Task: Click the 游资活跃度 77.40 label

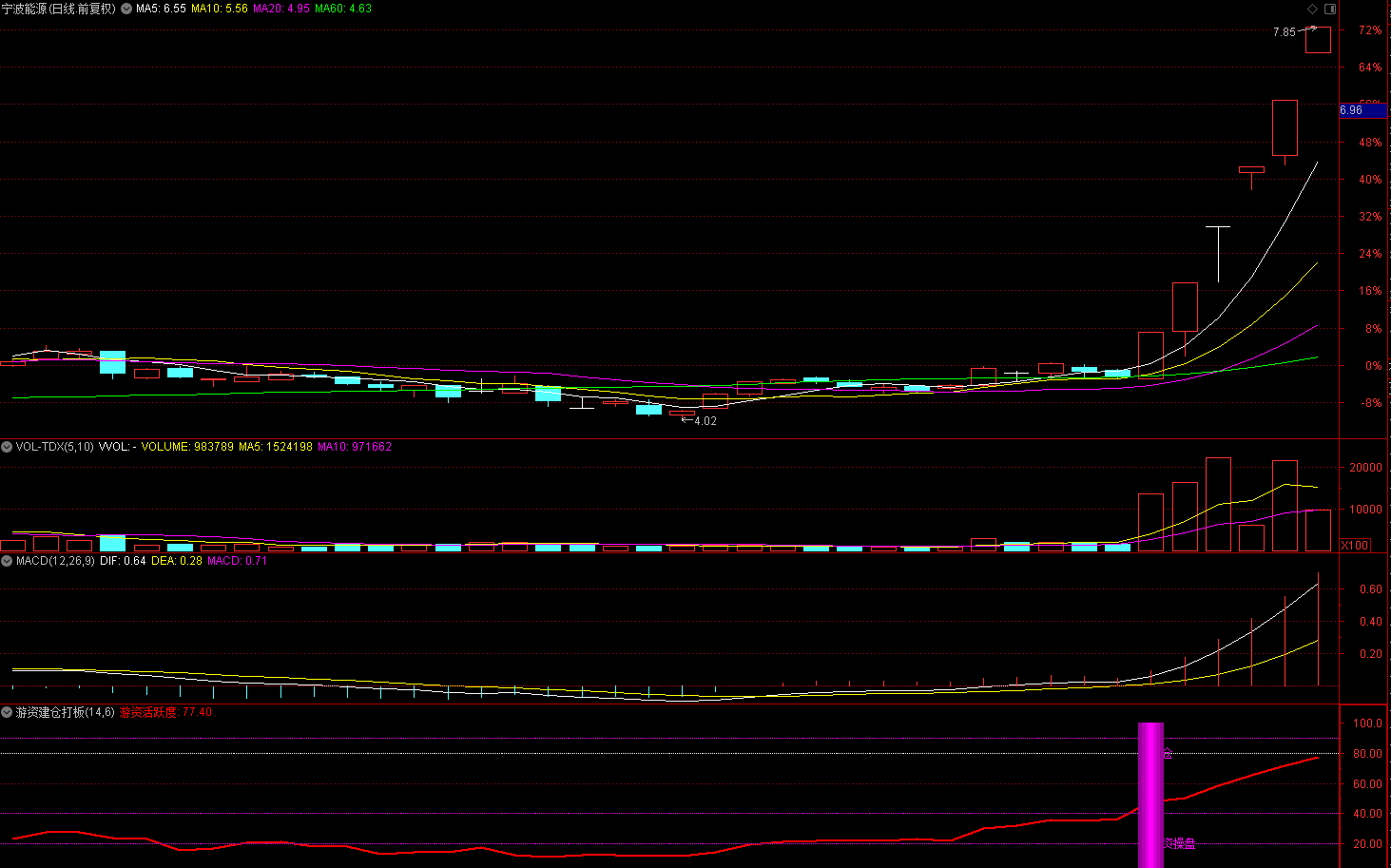Action: 165,712
